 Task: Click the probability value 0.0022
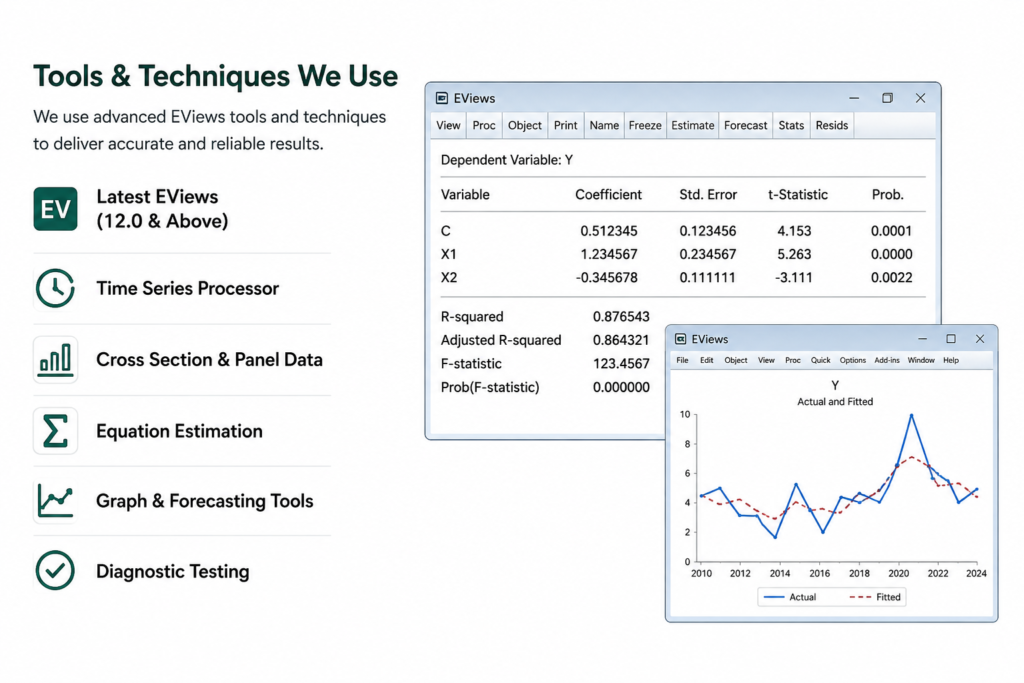(891, 278)
